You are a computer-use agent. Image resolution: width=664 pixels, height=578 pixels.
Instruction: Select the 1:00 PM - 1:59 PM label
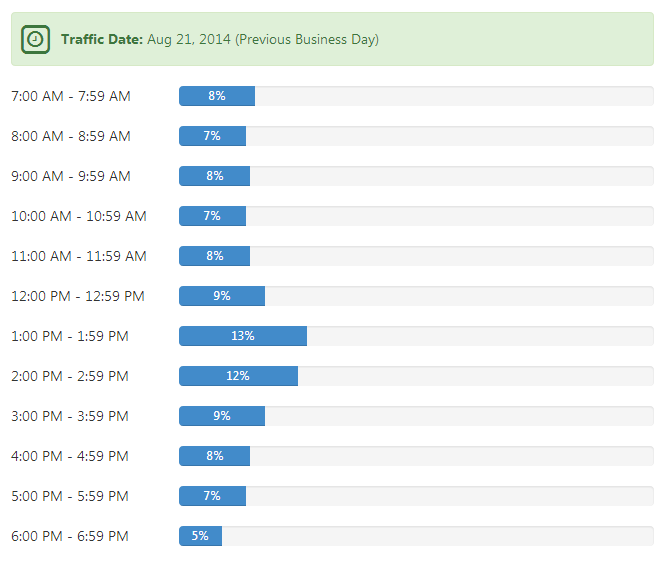[70, 336]
